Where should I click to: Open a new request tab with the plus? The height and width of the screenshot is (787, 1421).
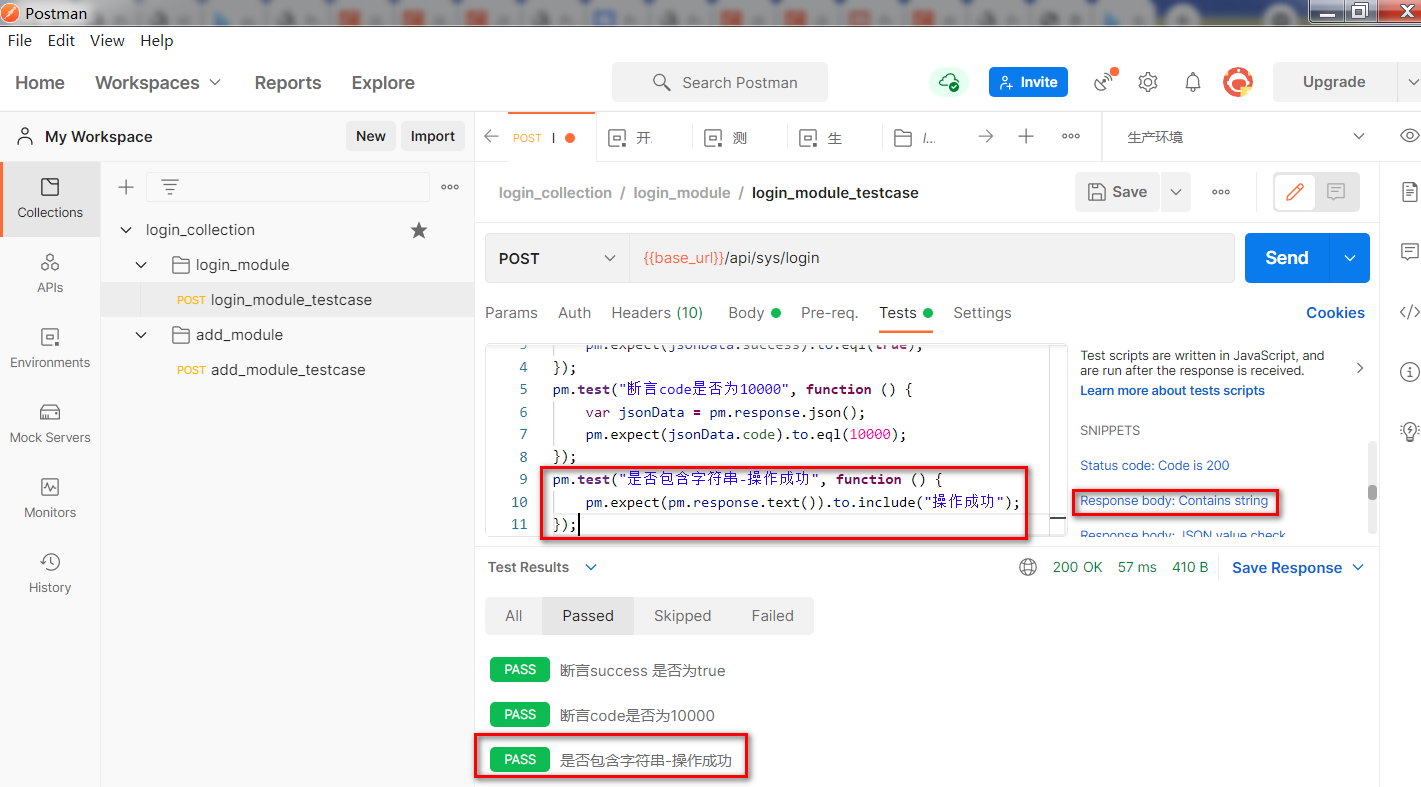[x=1026, y=137]
